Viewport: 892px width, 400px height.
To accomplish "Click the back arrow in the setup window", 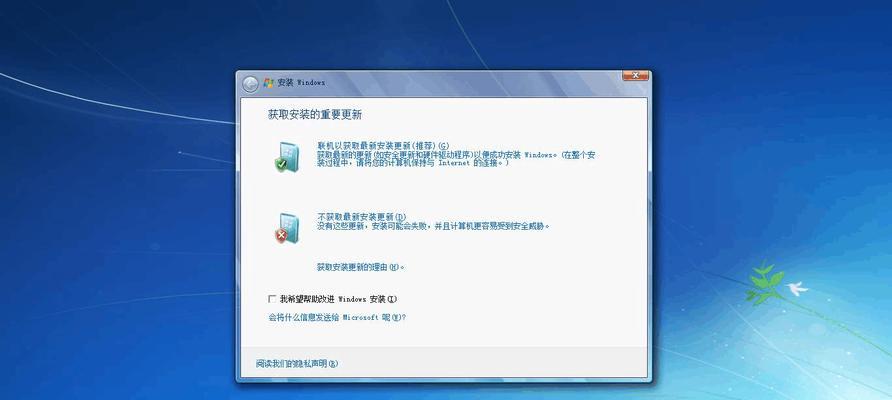I will coord(250,83).
